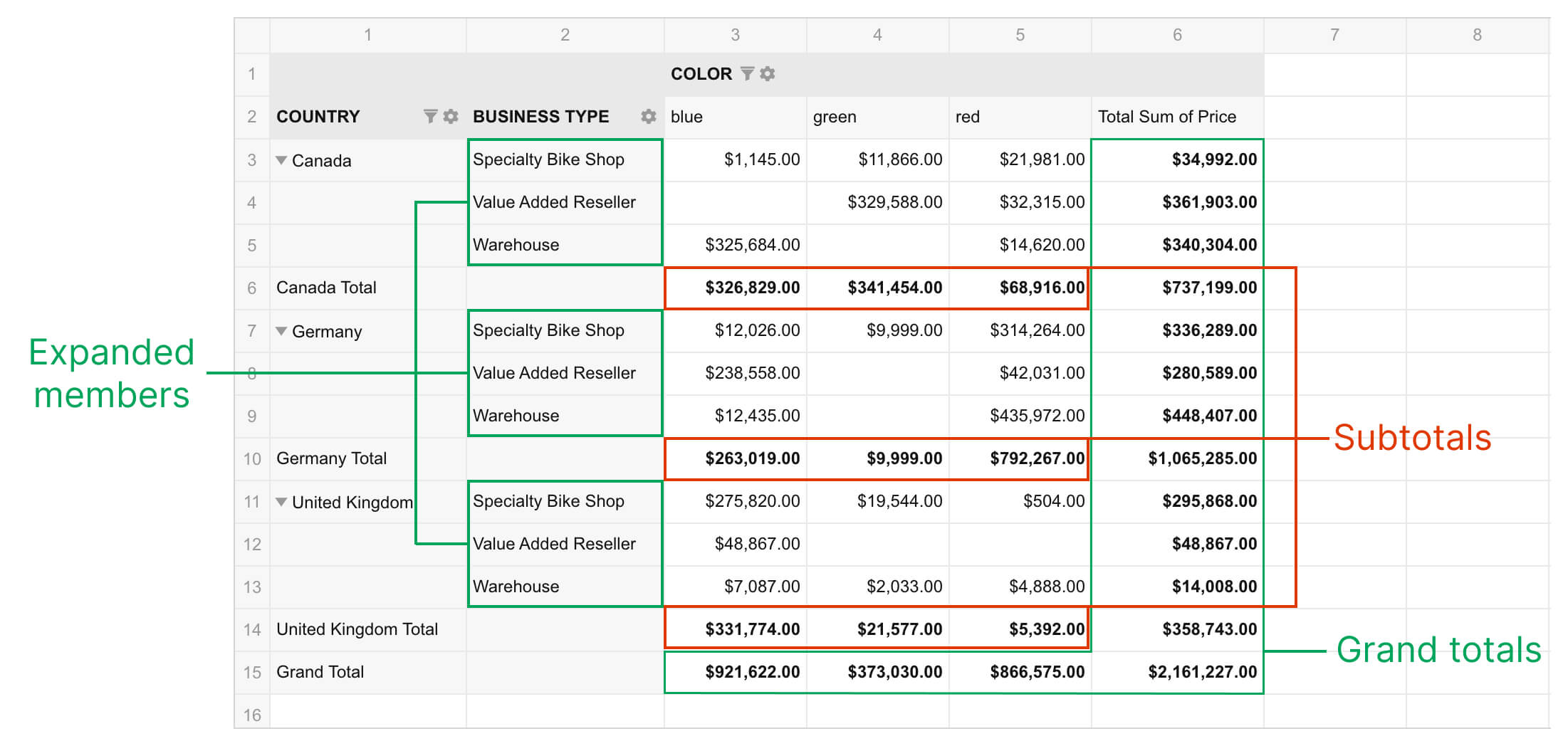Select the $866,575.00 grand total cell
Viewport: 1568px width, 746px height.
click(x=1020, y=673)
